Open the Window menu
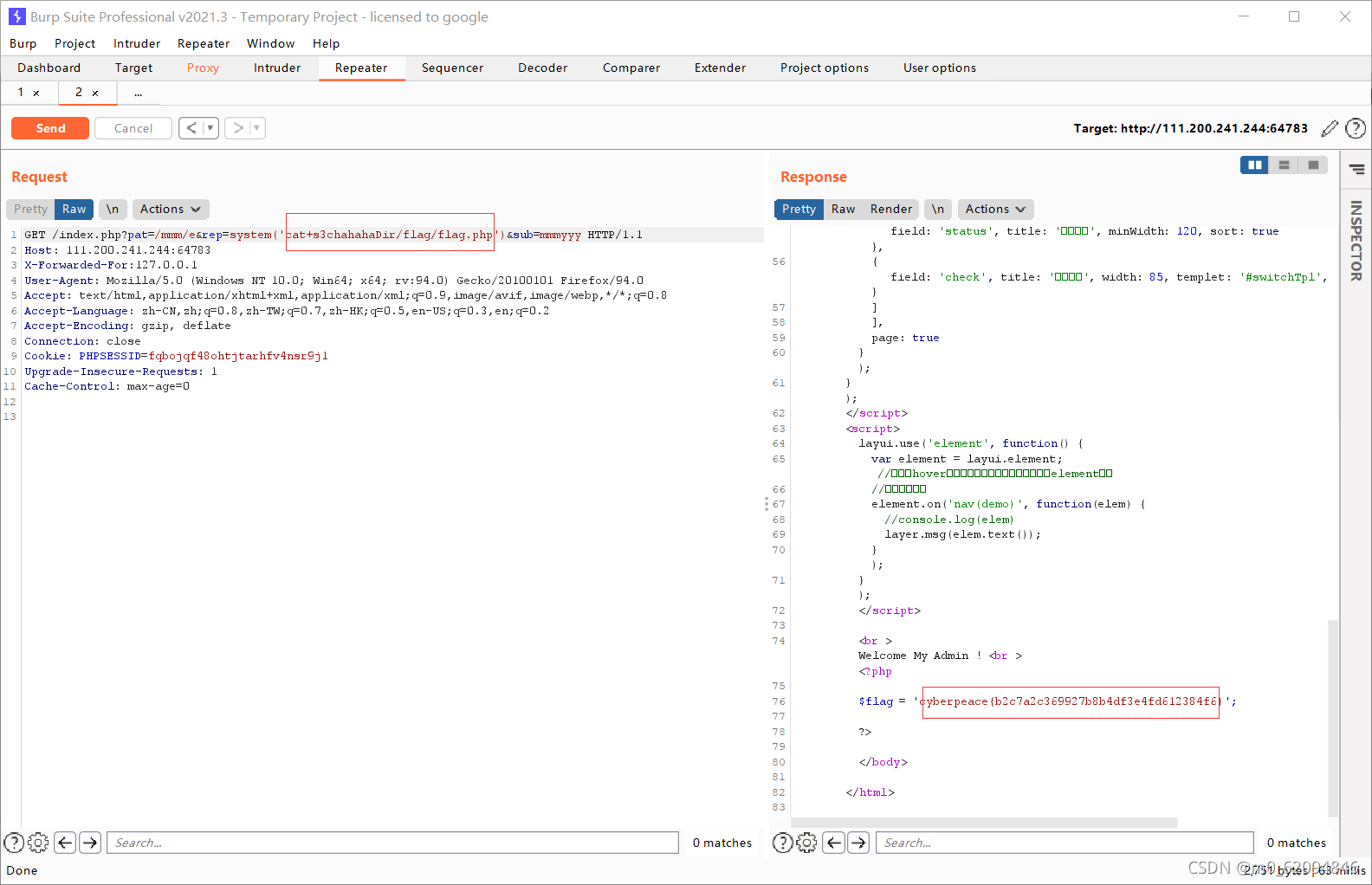Viewport: 1372px width, 885px height. click(270, 43)
